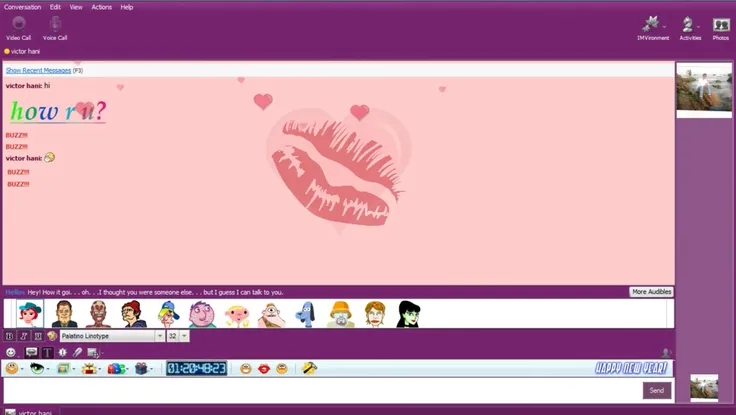Click the gift box plug-in icon
This screenshot has width=736, height=415.
pos(141,369)
